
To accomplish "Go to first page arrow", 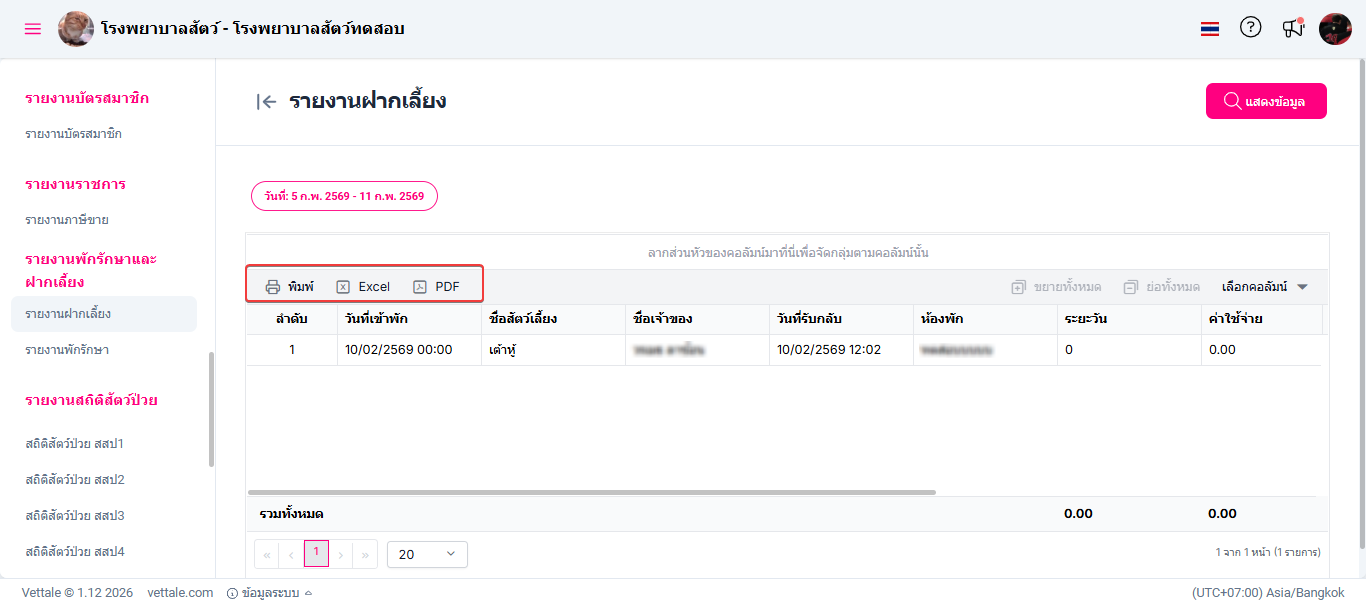I will (x=267, y=554).
